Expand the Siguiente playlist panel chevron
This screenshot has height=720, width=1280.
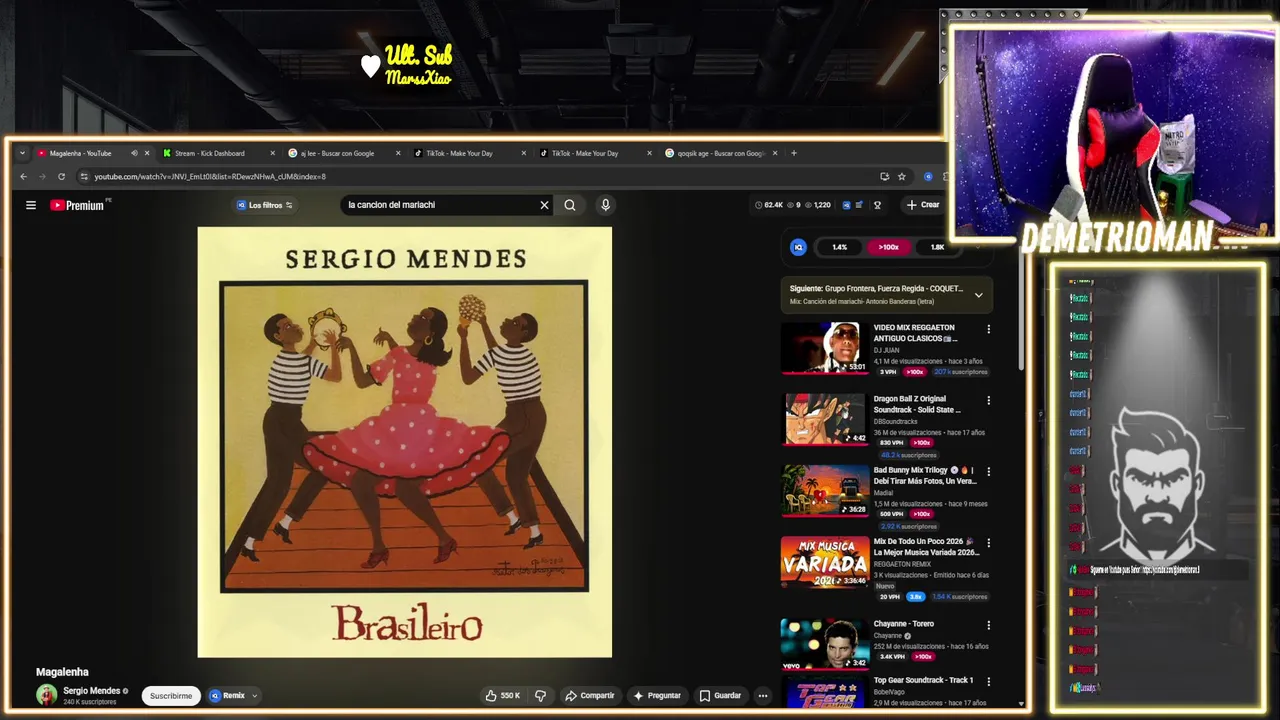coord(979,295)
